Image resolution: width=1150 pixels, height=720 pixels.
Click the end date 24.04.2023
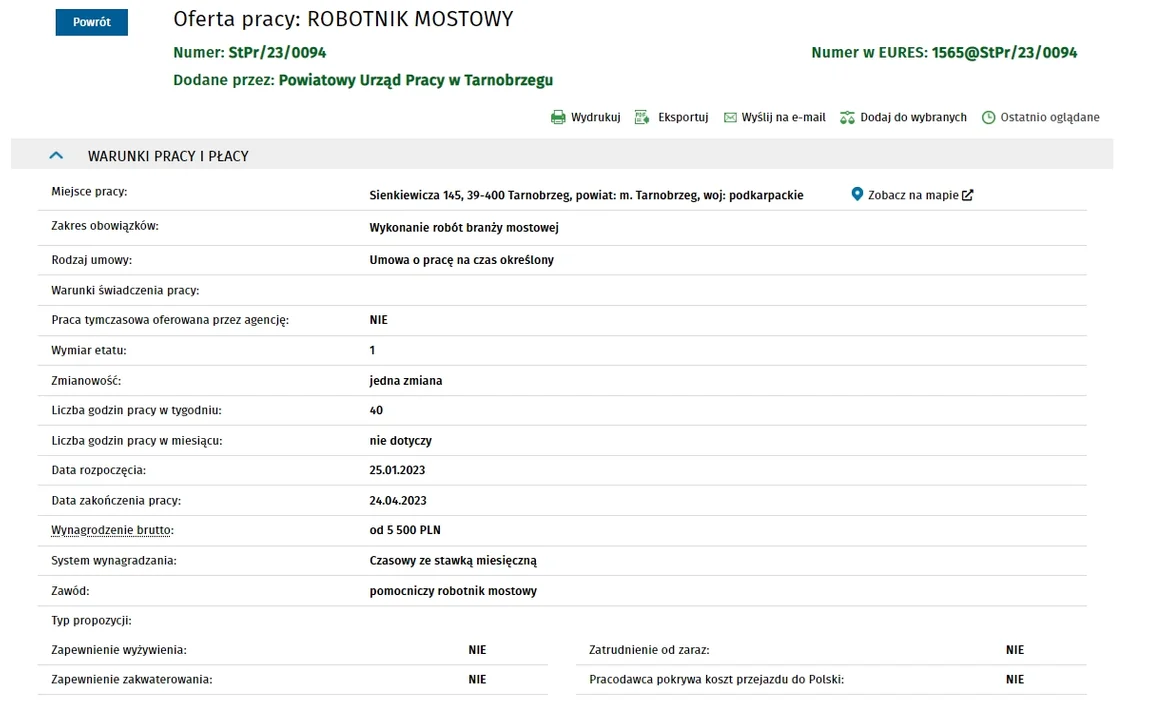[x=398, y=501]
